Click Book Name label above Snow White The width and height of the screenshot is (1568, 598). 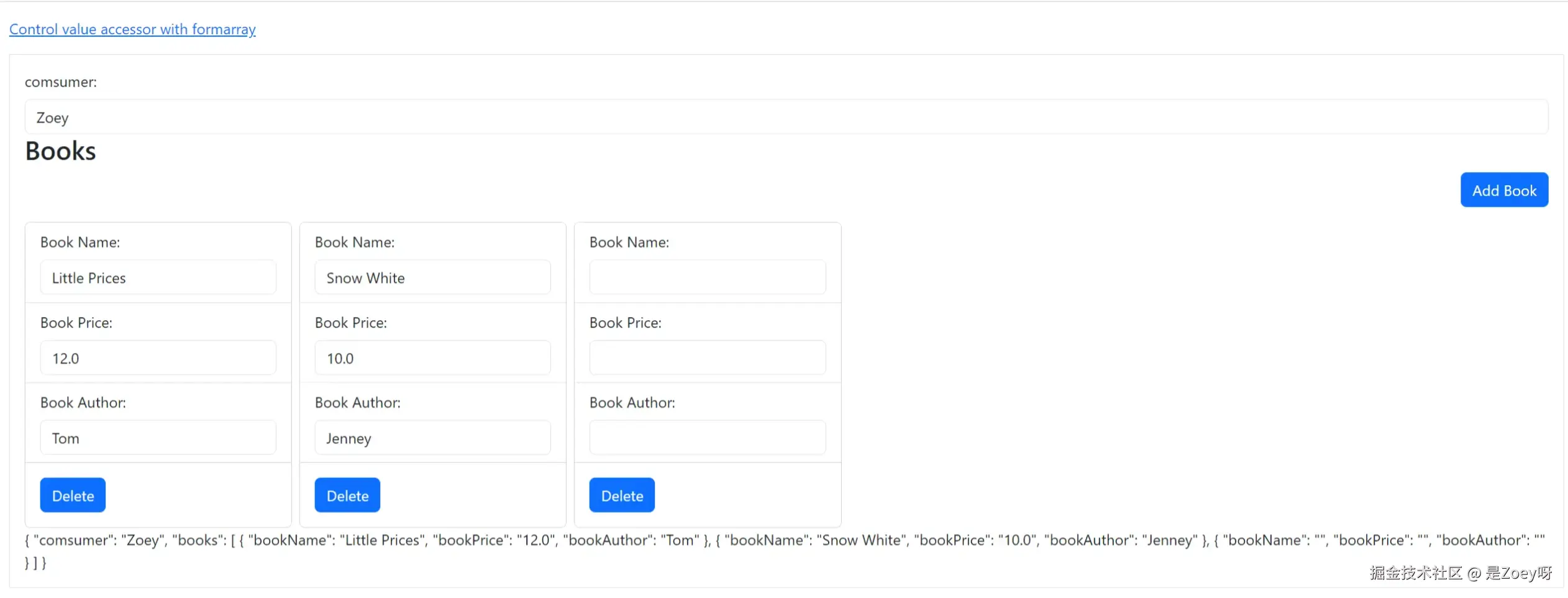tap(355, 242)
